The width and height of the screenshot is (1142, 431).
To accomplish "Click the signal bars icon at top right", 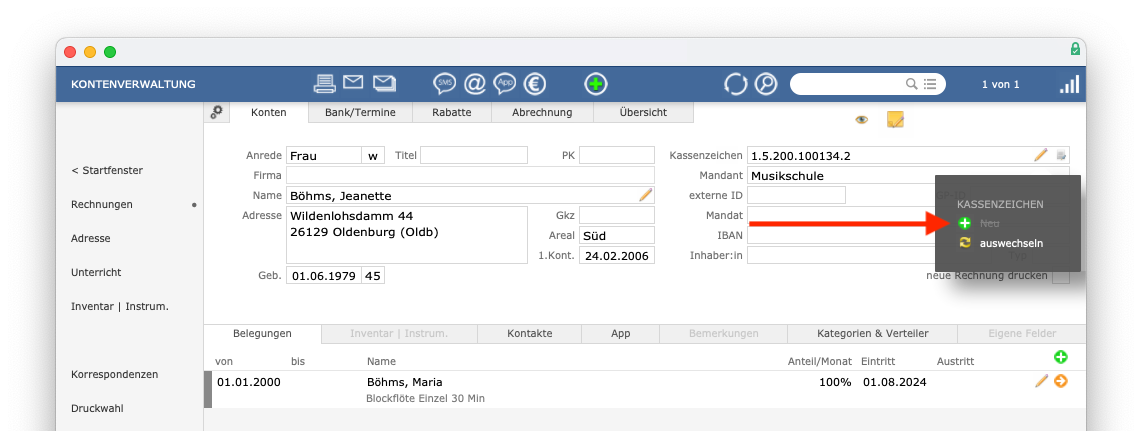I will (1069, 84).
